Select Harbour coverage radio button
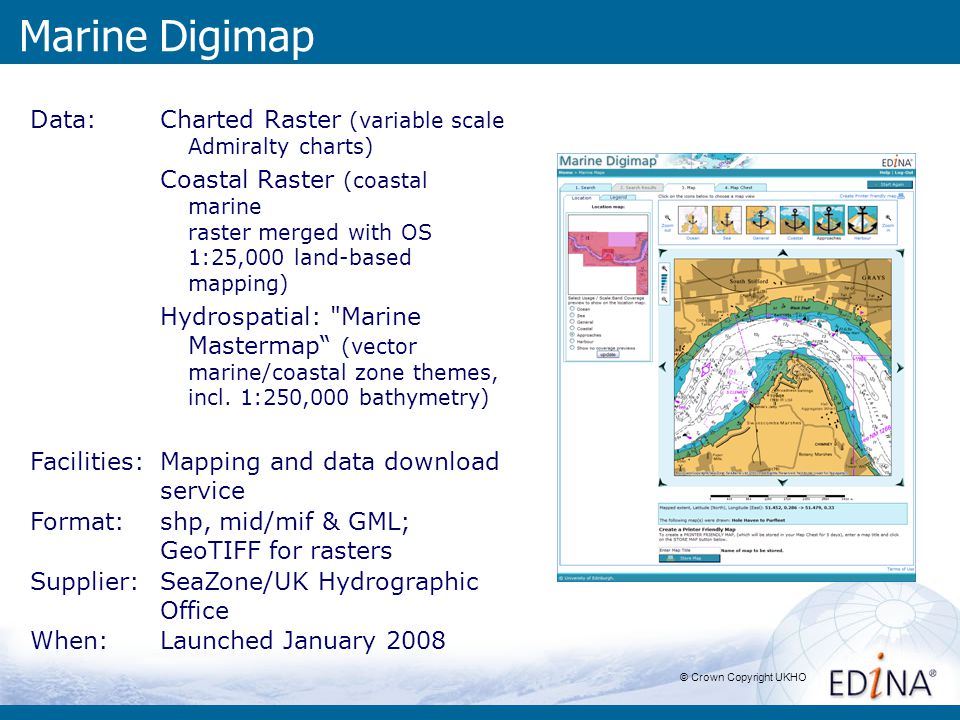 [x=572, y=341]
